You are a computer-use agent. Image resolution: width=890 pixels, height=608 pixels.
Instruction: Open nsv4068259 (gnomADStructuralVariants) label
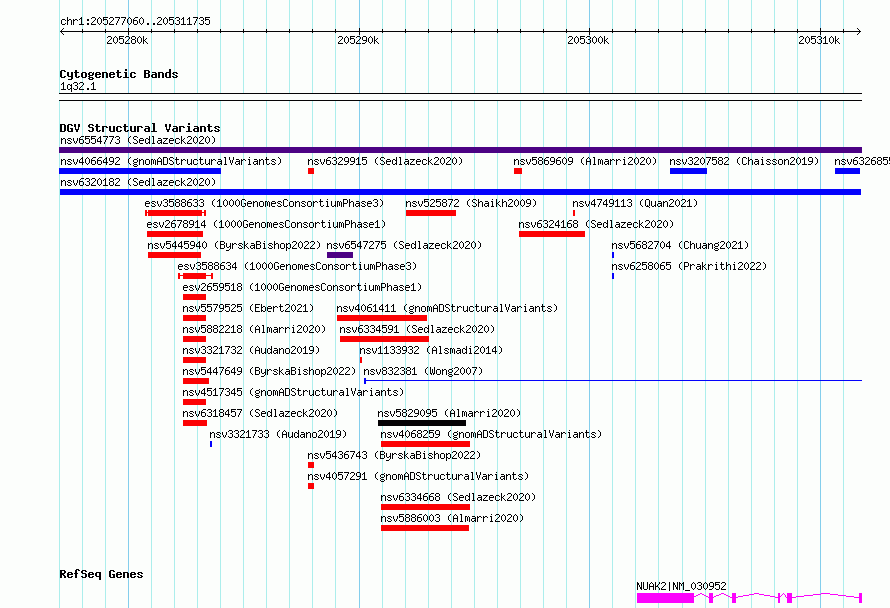(492, 434)
